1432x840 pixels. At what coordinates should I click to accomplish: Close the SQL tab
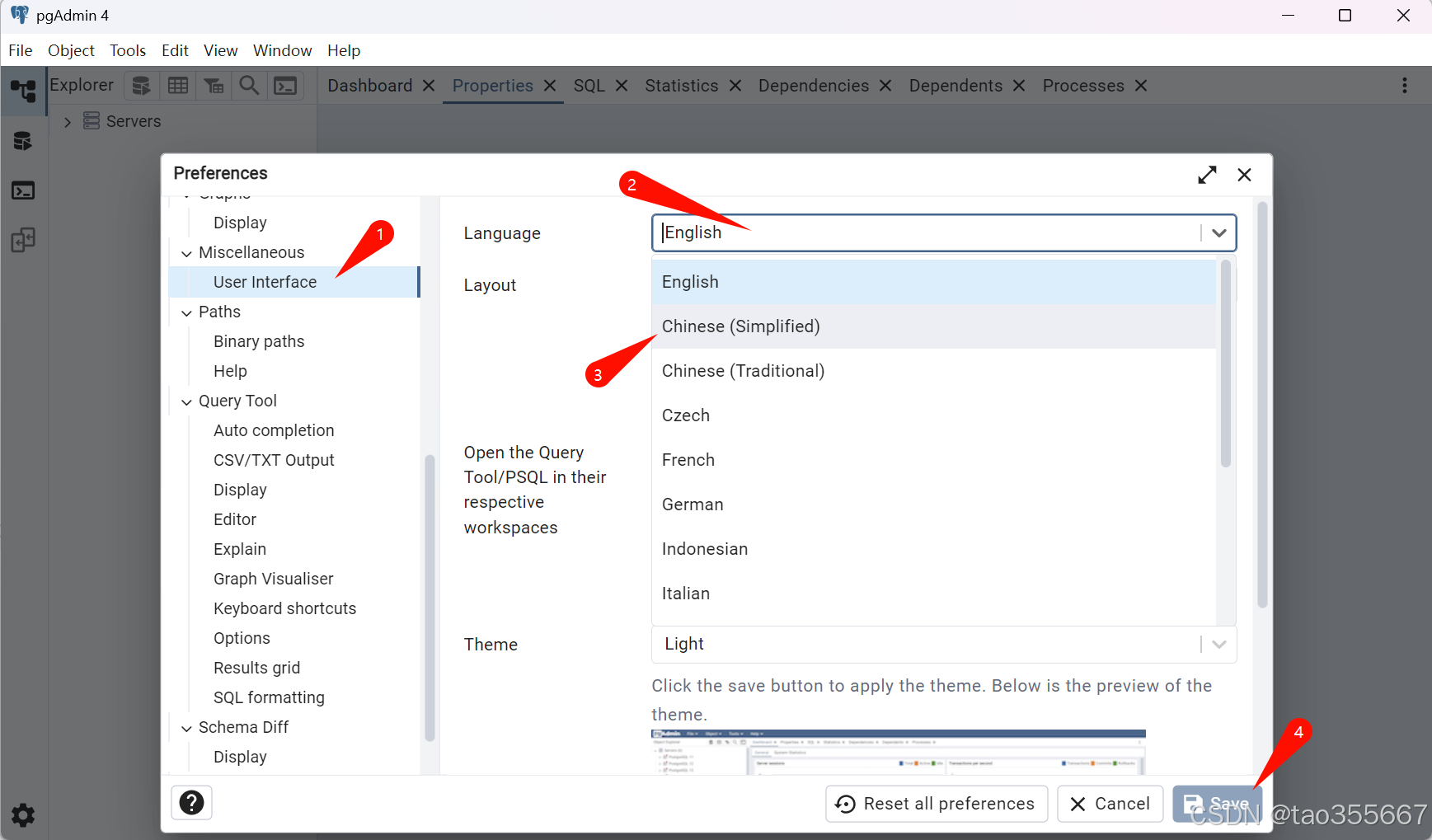pyautogui.click(x=622, y=86)
